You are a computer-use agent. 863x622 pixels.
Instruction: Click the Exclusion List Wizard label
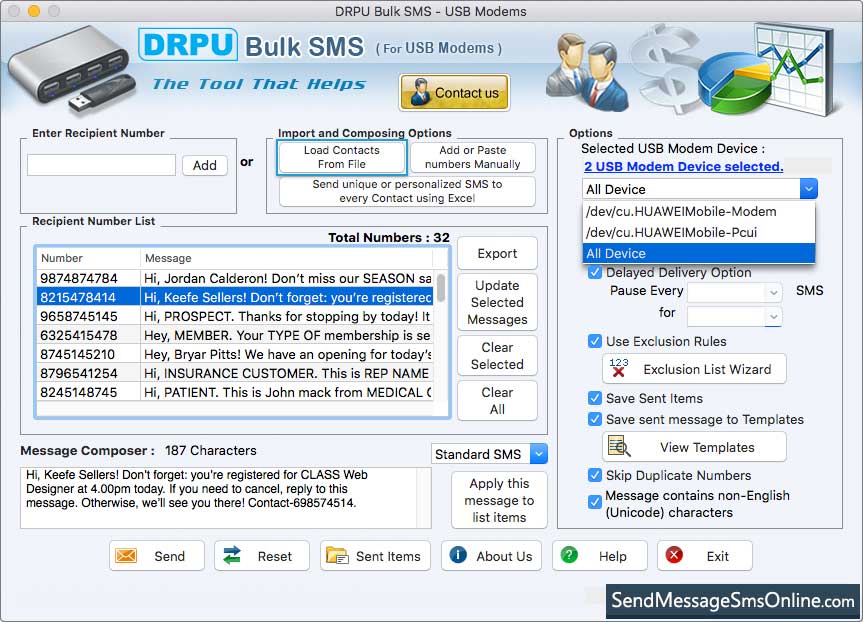pyautogui.click(x=707, y=369)
